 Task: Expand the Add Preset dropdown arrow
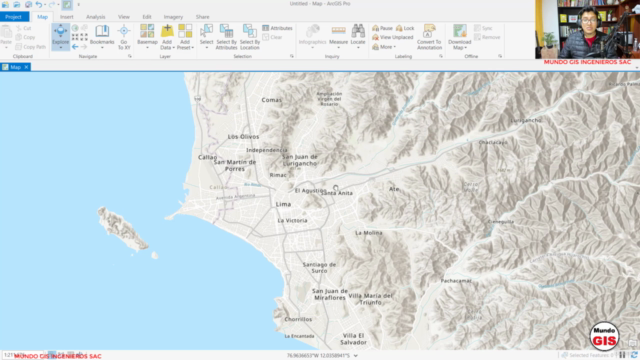193,48
